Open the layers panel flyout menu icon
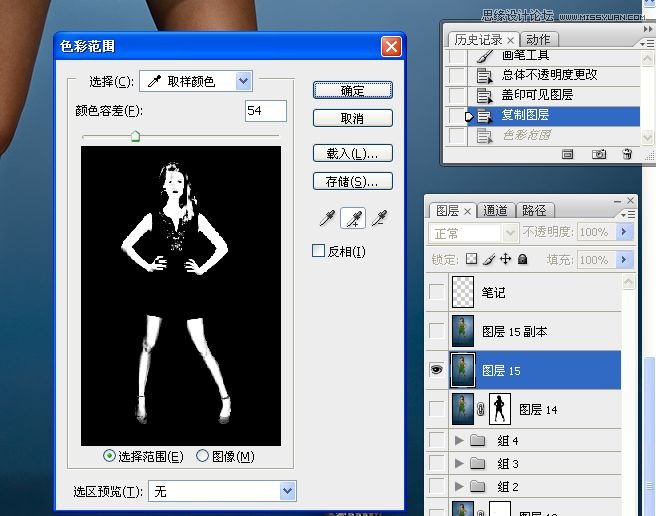656x516 pixels. click(628, 214)
